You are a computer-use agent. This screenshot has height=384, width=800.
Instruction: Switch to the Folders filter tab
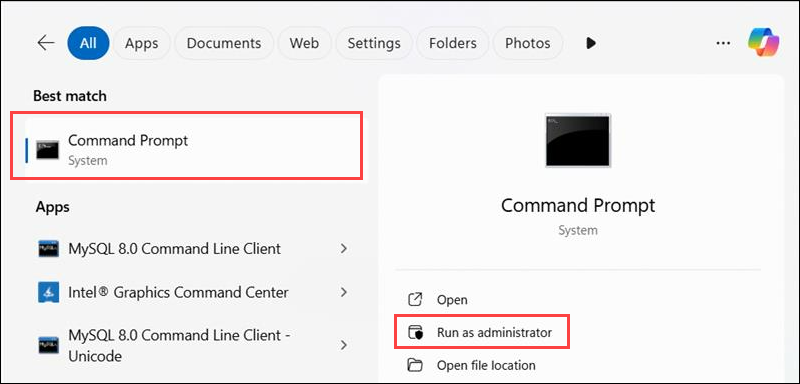coord(453,43)
